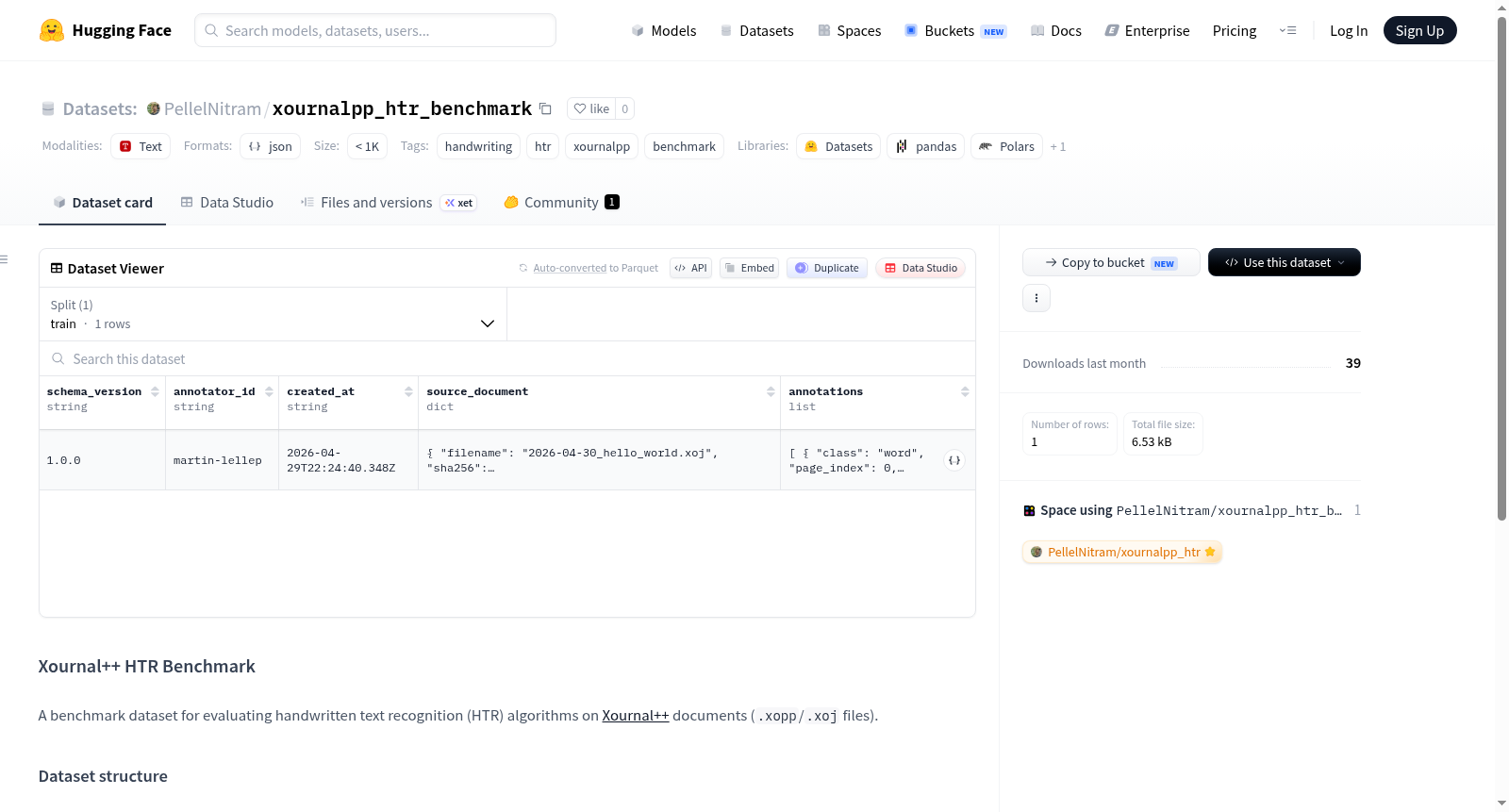Screen dimensions: 1509x812
Task: Open the left sidebar table-of-contents icon
Action: click(x=4, y=259)
